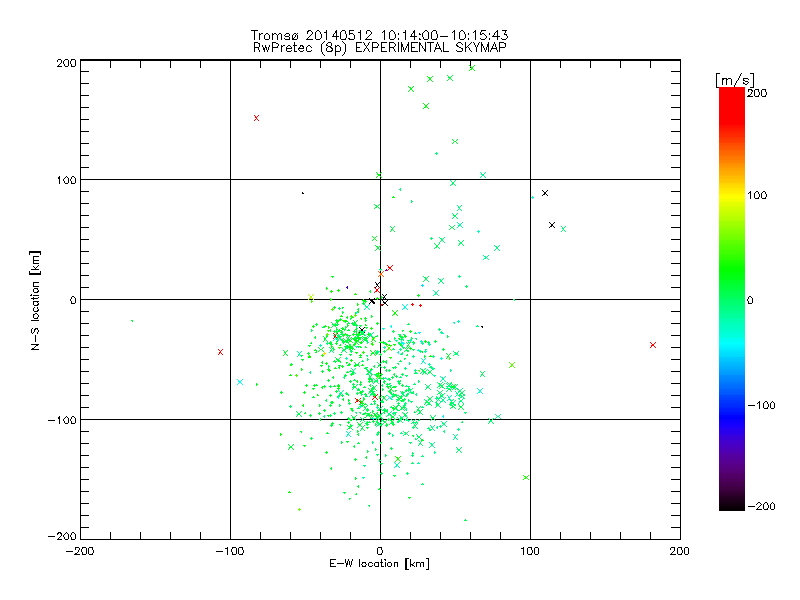Click the colorbar label '200' at top
This screenshot has height=600, width=800.
(x=757, y=93)
